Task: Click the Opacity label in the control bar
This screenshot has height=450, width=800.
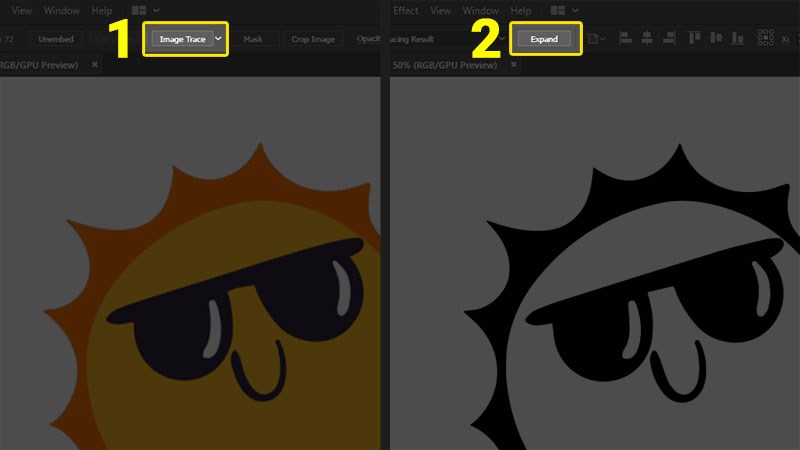Action: pyautogui.click(x=368, y=38)
